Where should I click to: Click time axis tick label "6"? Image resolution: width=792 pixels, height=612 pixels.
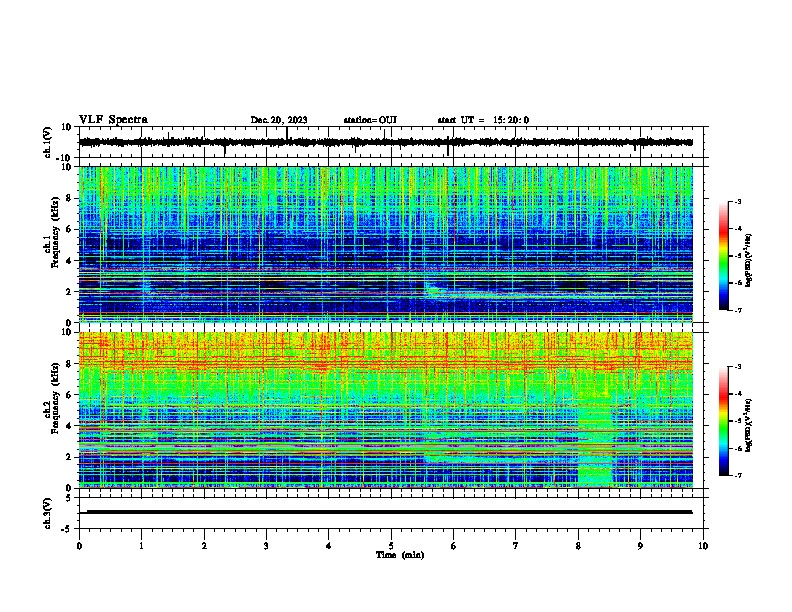tap(454, 546)
